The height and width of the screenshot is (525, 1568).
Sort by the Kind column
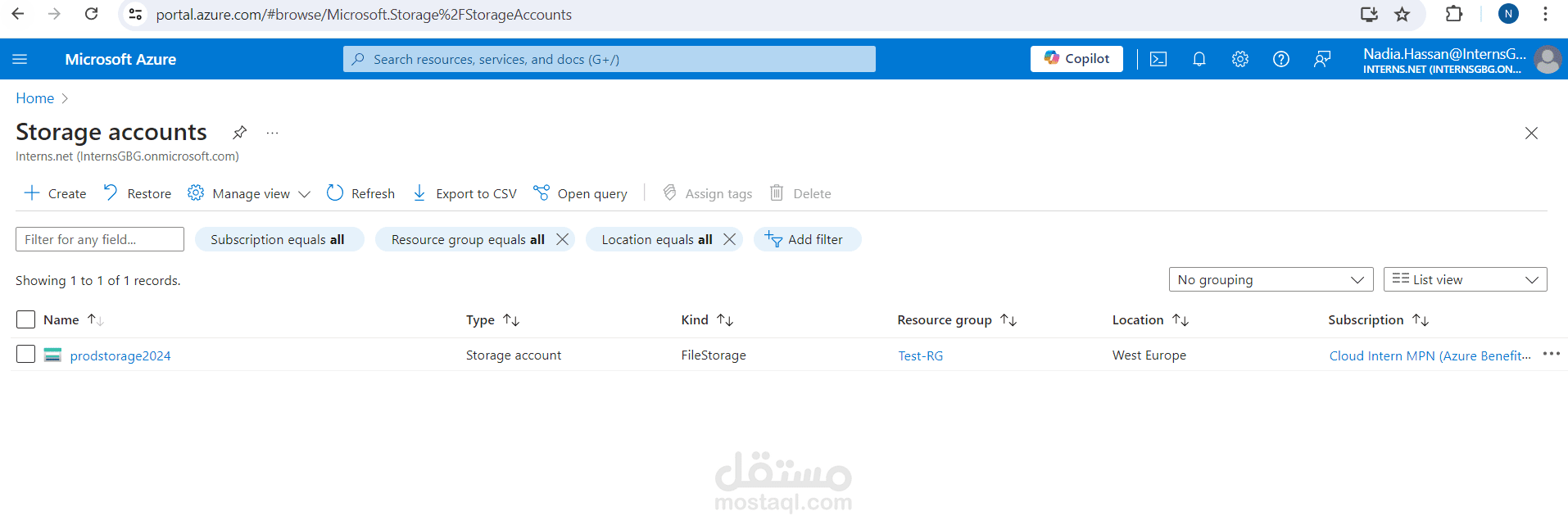[x=707, y=319]
